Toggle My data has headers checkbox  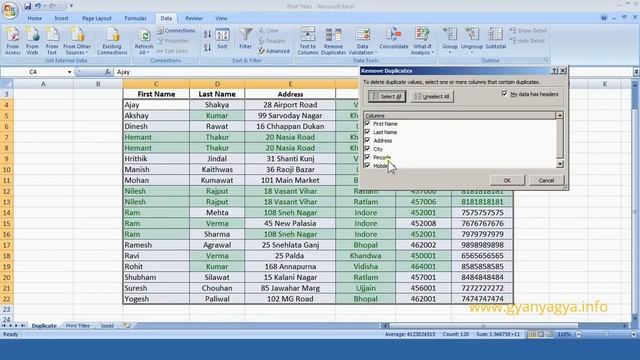coord(504,94)
